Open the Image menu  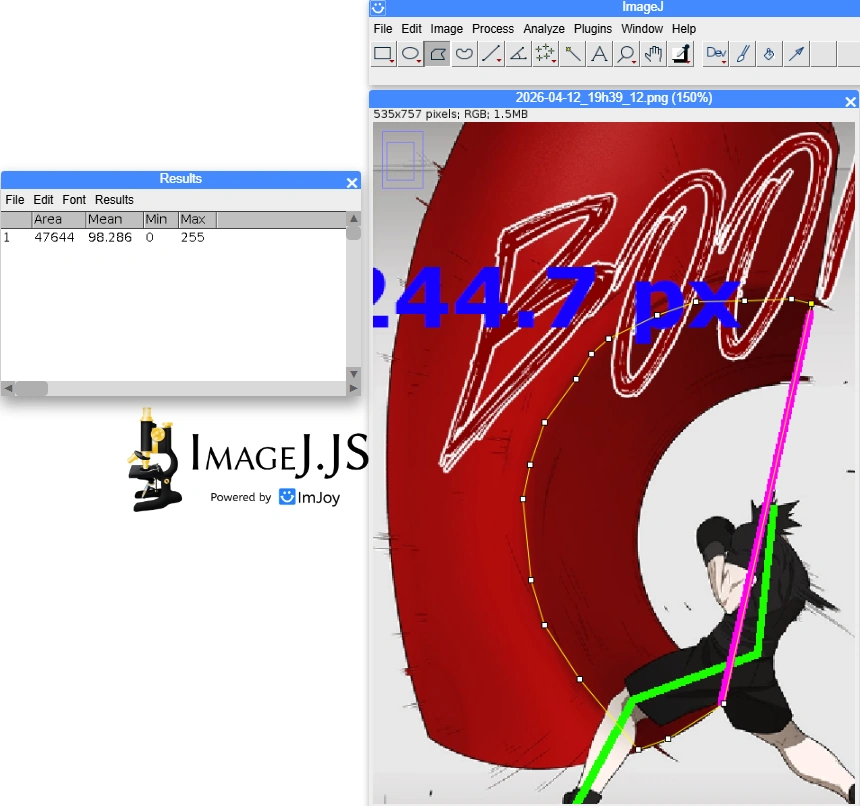pyautogui.click(x=446, y=29)
